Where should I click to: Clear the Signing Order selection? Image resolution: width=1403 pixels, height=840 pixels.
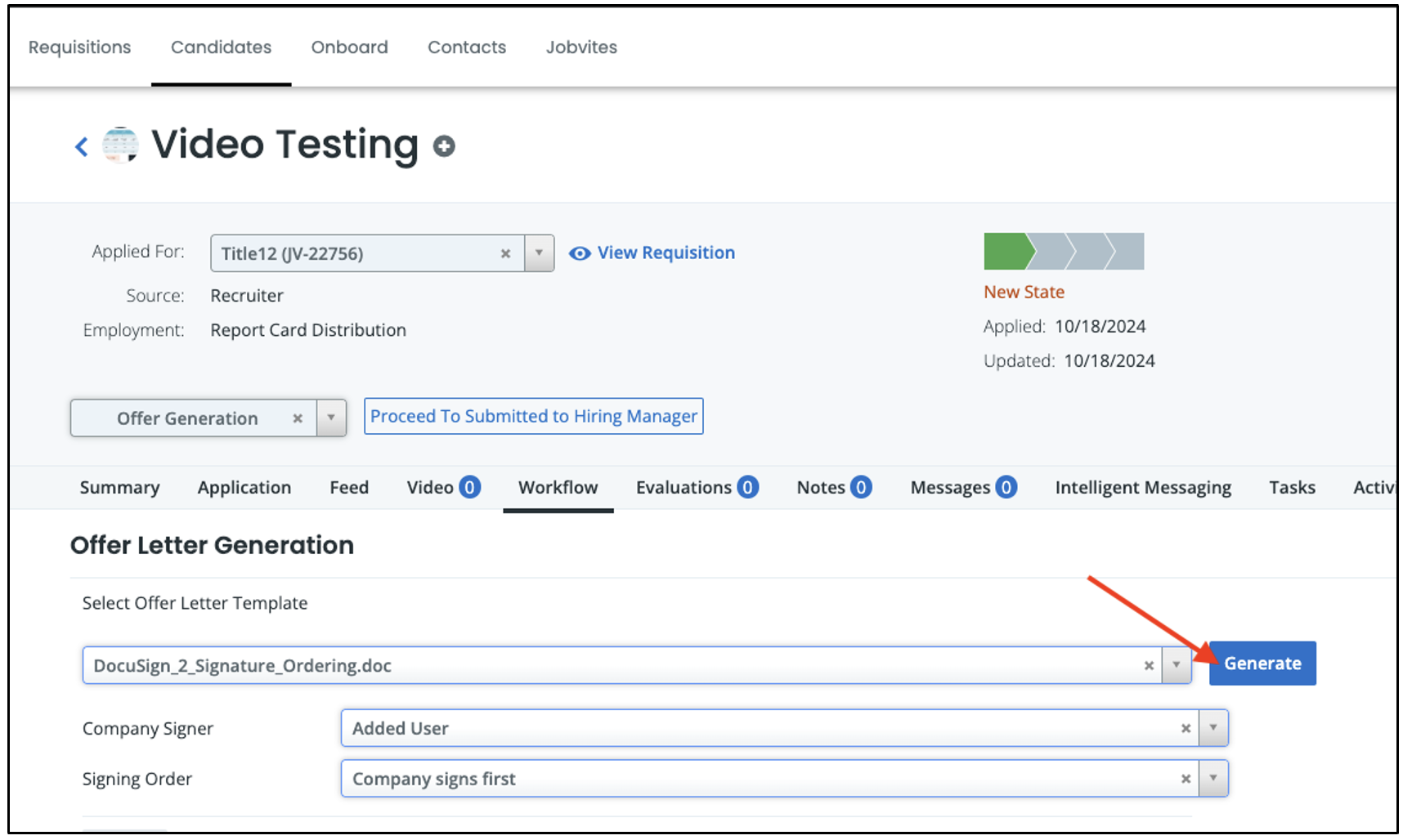(1186, 779)
